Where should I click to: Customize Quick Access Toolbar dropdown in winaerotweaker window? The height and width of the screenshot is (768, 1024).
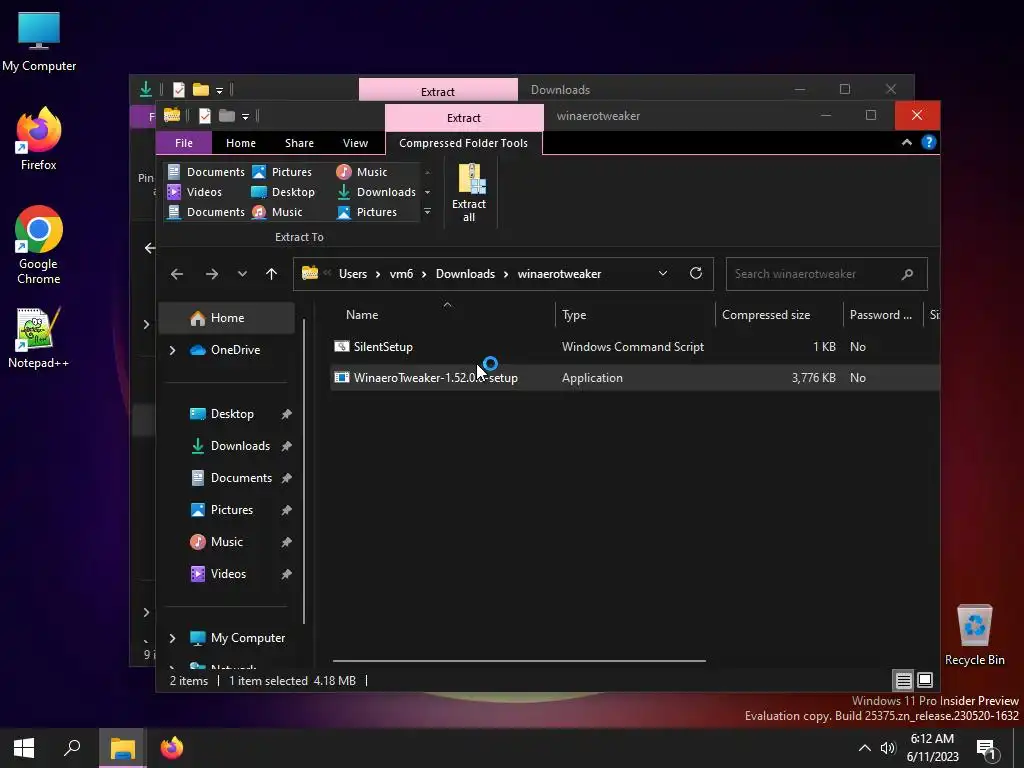246,117
